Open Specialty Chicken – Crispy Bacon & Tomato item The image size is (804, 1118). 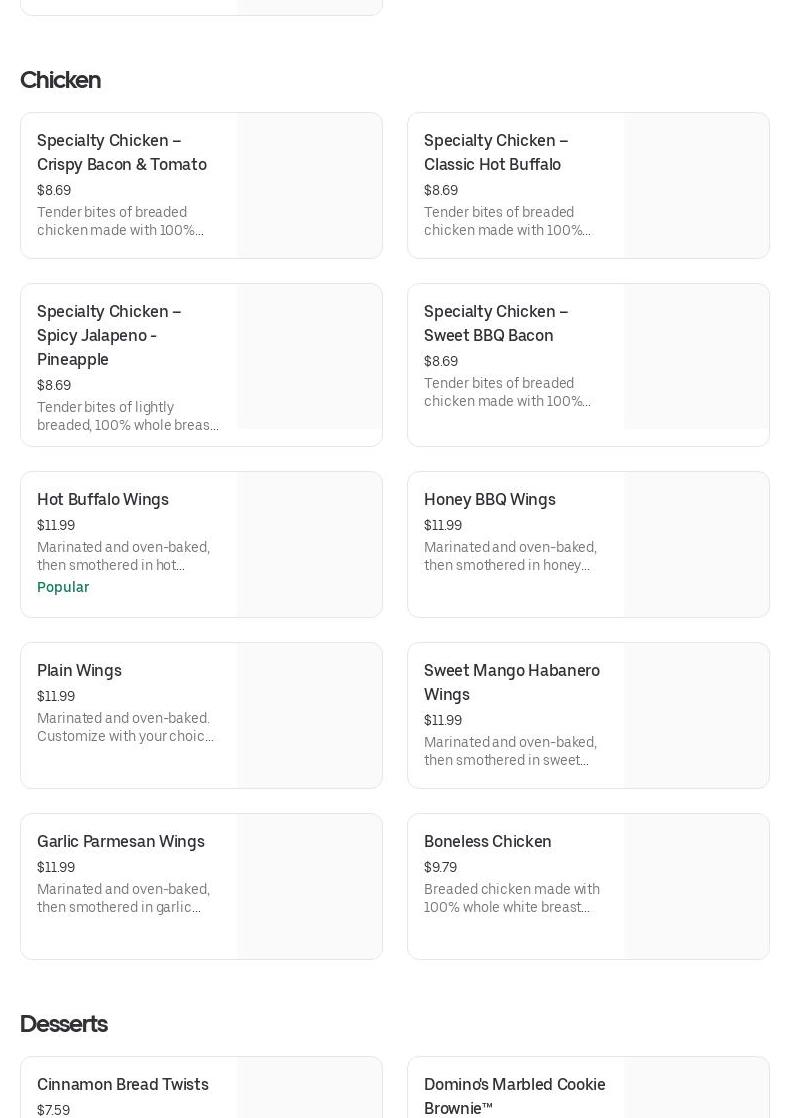pyautogui.click(x=122, y=152)
